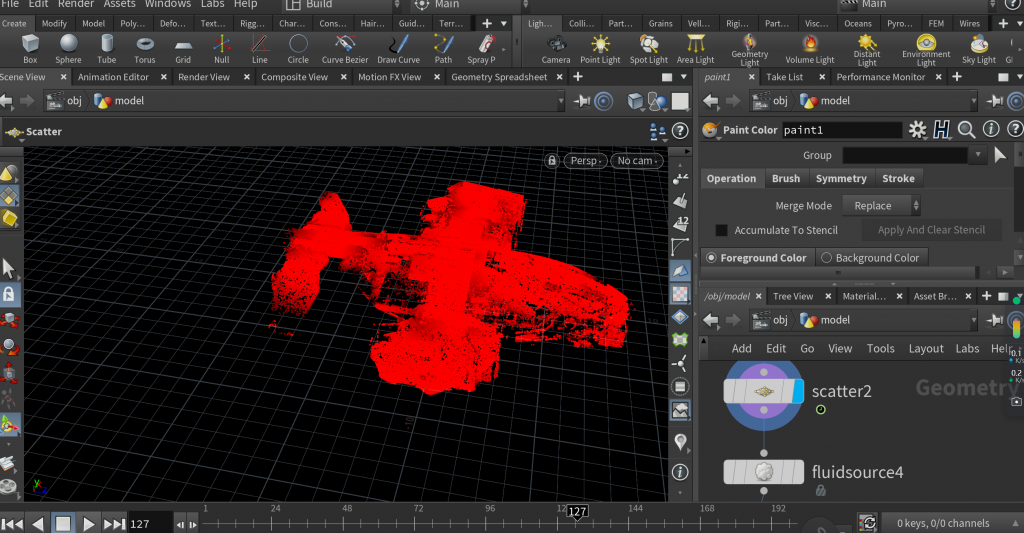Select the fluidsource4 node
This screenshot has height=533, width=1024.
pyautogui.click(x=763, y=472)
